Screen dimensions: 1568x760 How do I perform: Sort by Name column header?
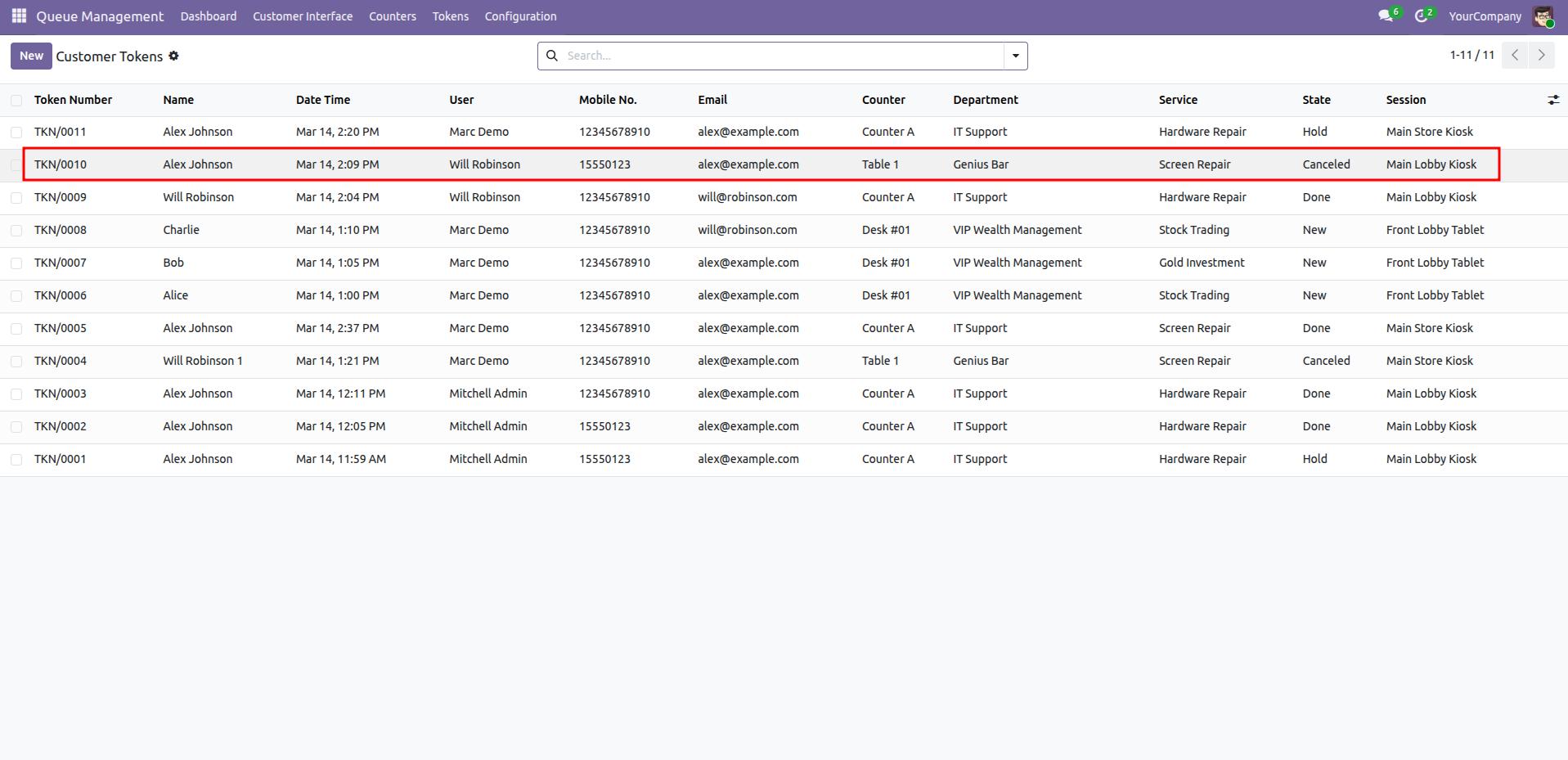click(178, 100)
